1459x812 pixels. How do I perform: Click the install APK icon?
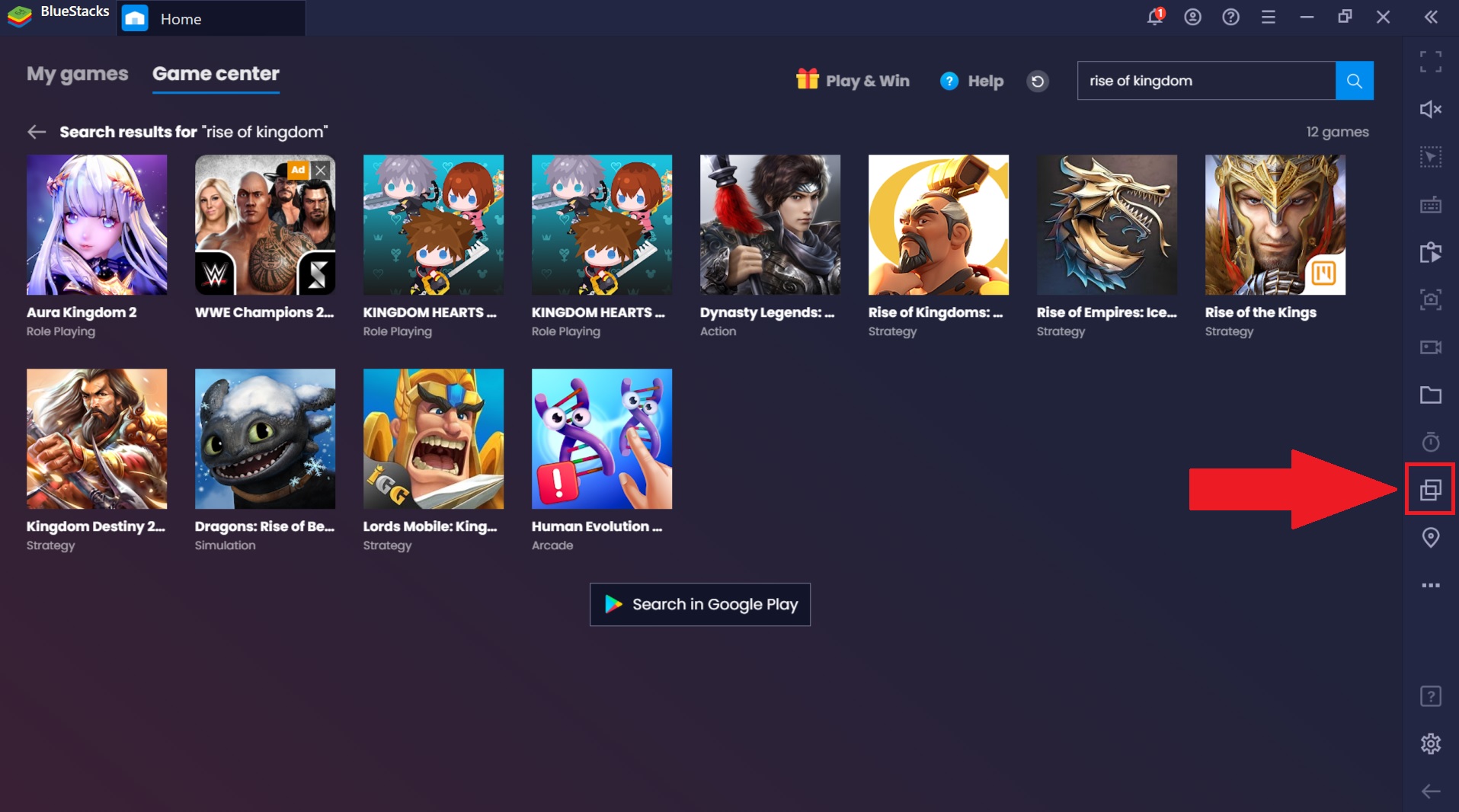pos(1431,252)
